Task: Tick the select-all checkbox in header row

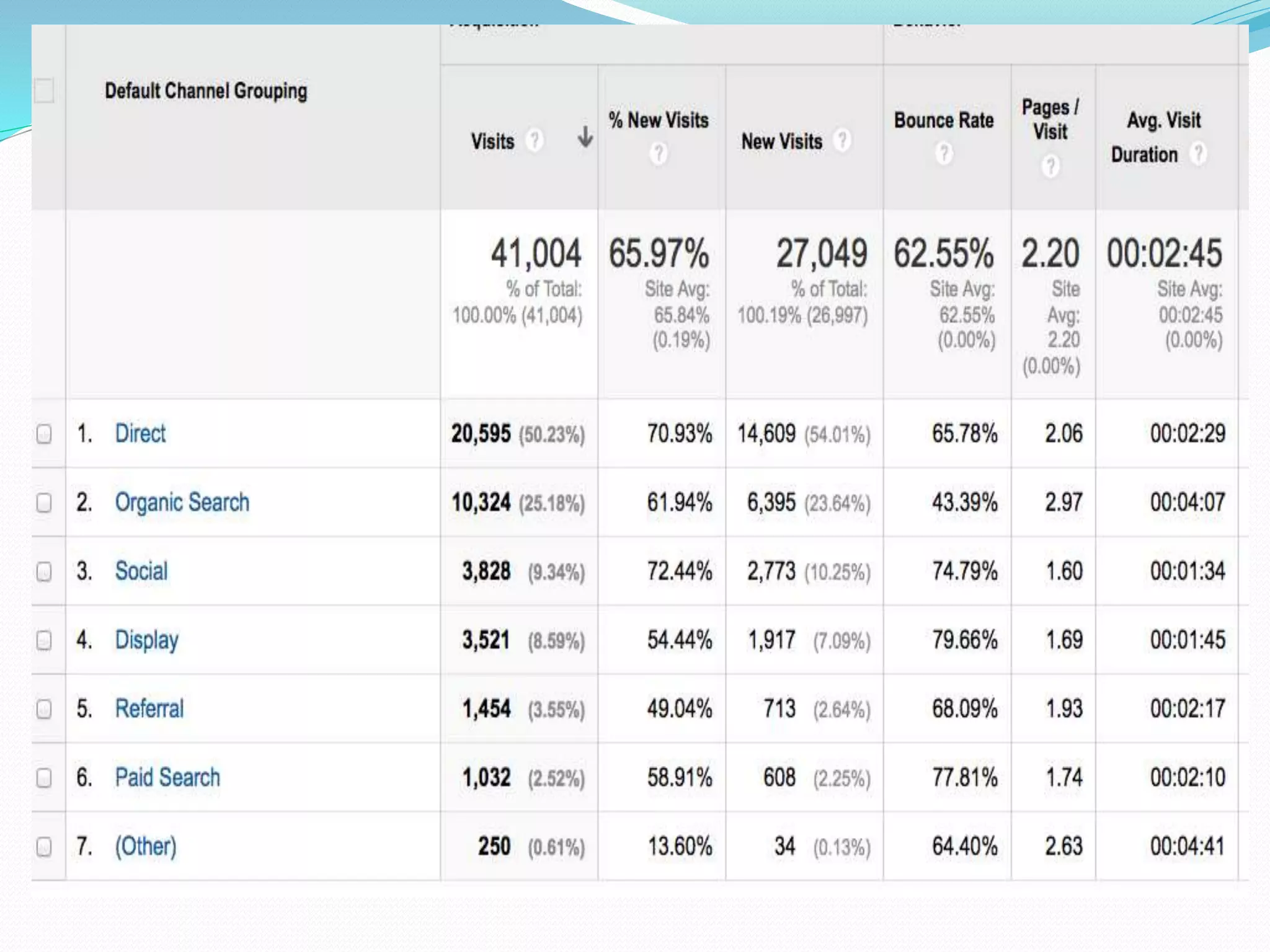Action: coord(44,90)
